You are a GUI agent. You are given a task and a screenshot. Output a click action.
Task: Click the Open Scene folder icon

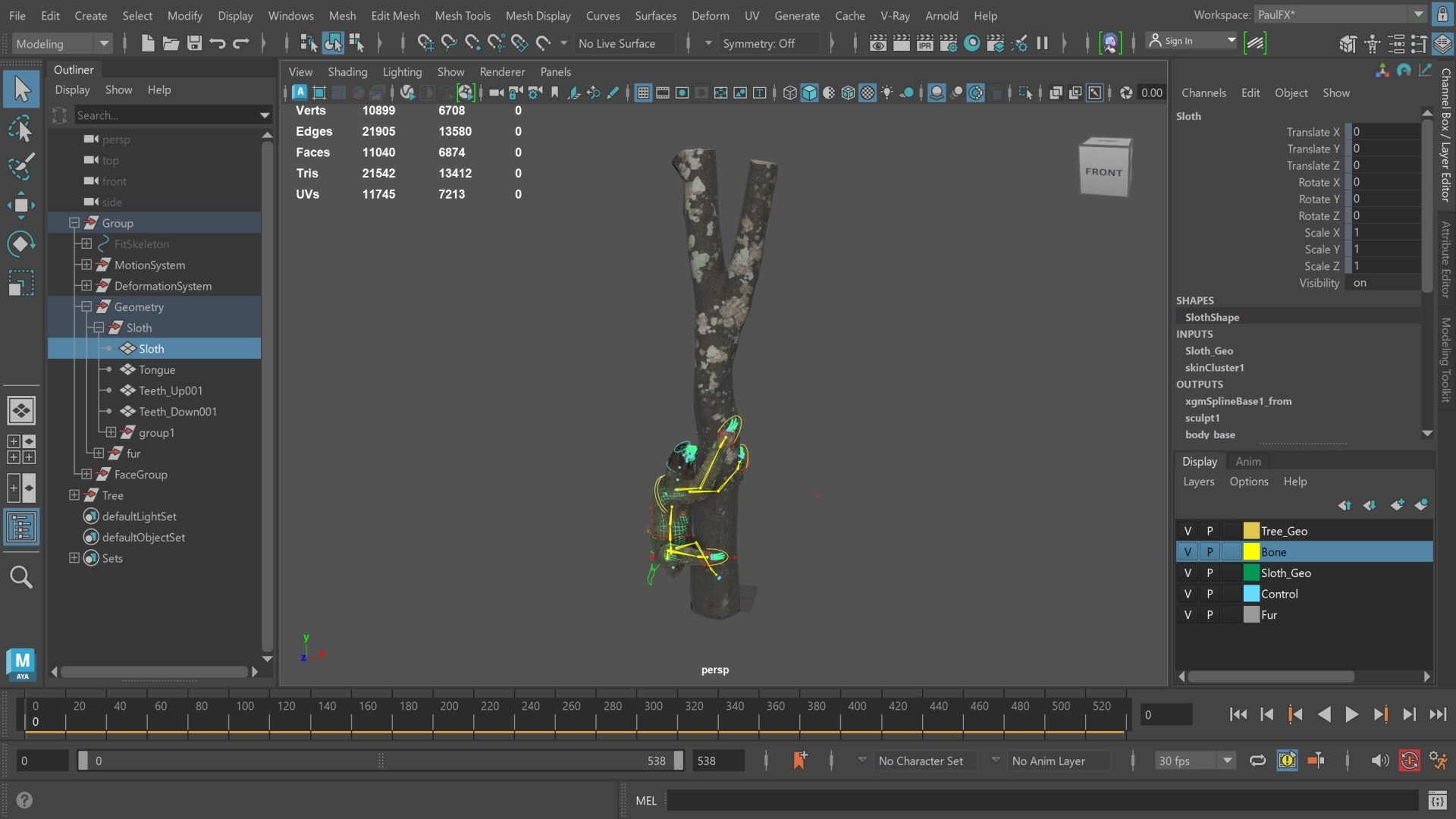pyautogui.click(x=171, y=43)
